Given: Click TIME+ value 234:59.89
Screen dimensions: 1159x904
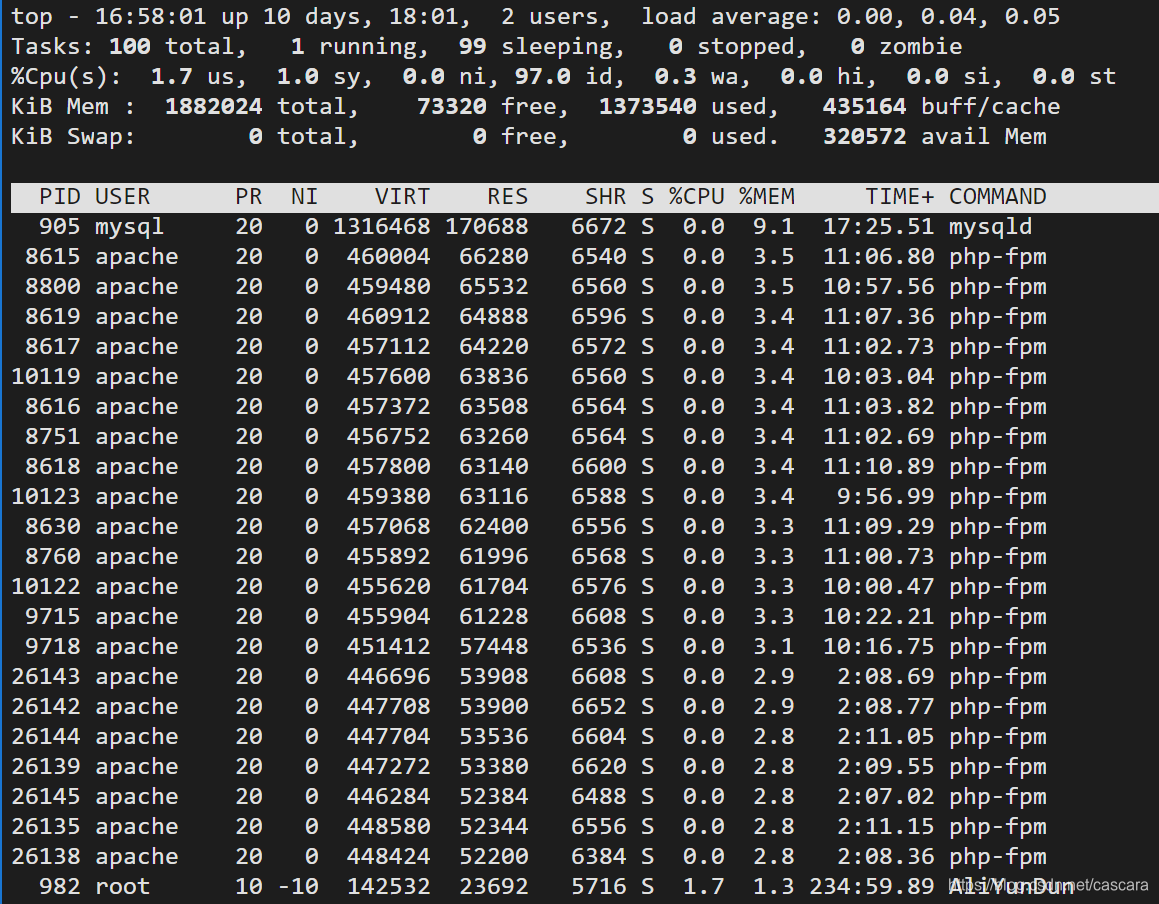Looking at the screenshot, I should click(x=871, y=886).
